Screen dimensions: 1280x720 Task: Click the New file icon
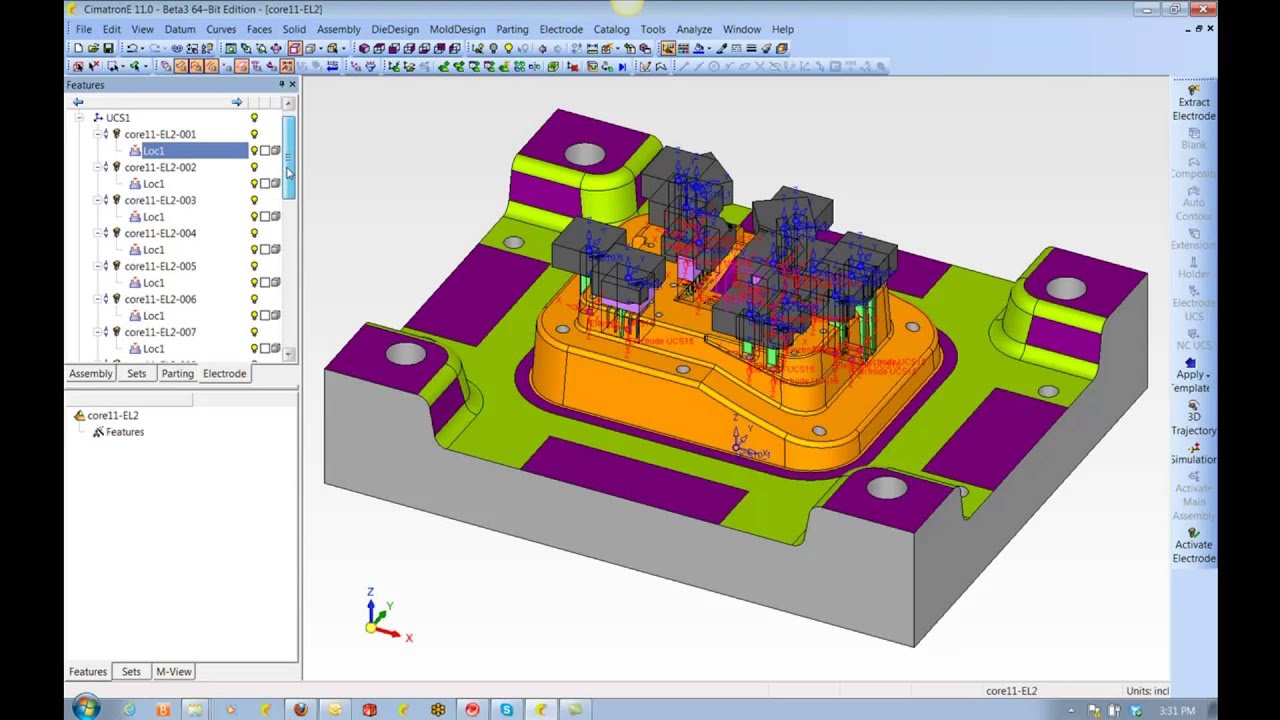click(x=78, y=48)
